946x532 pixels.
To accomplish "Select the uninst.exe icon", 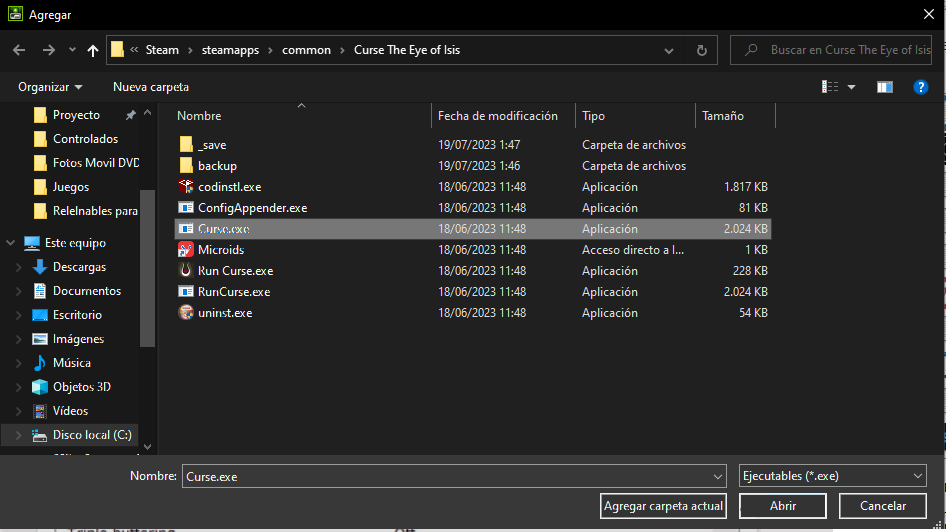I will (x=186, y=312).
